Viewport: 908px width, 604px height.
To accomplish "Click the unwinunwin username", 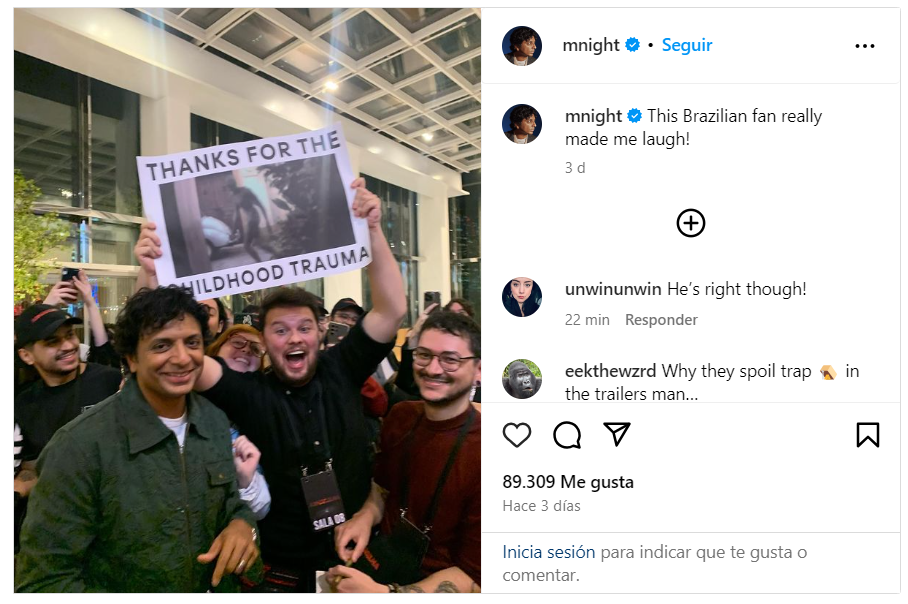I will (x=613, y=289).
